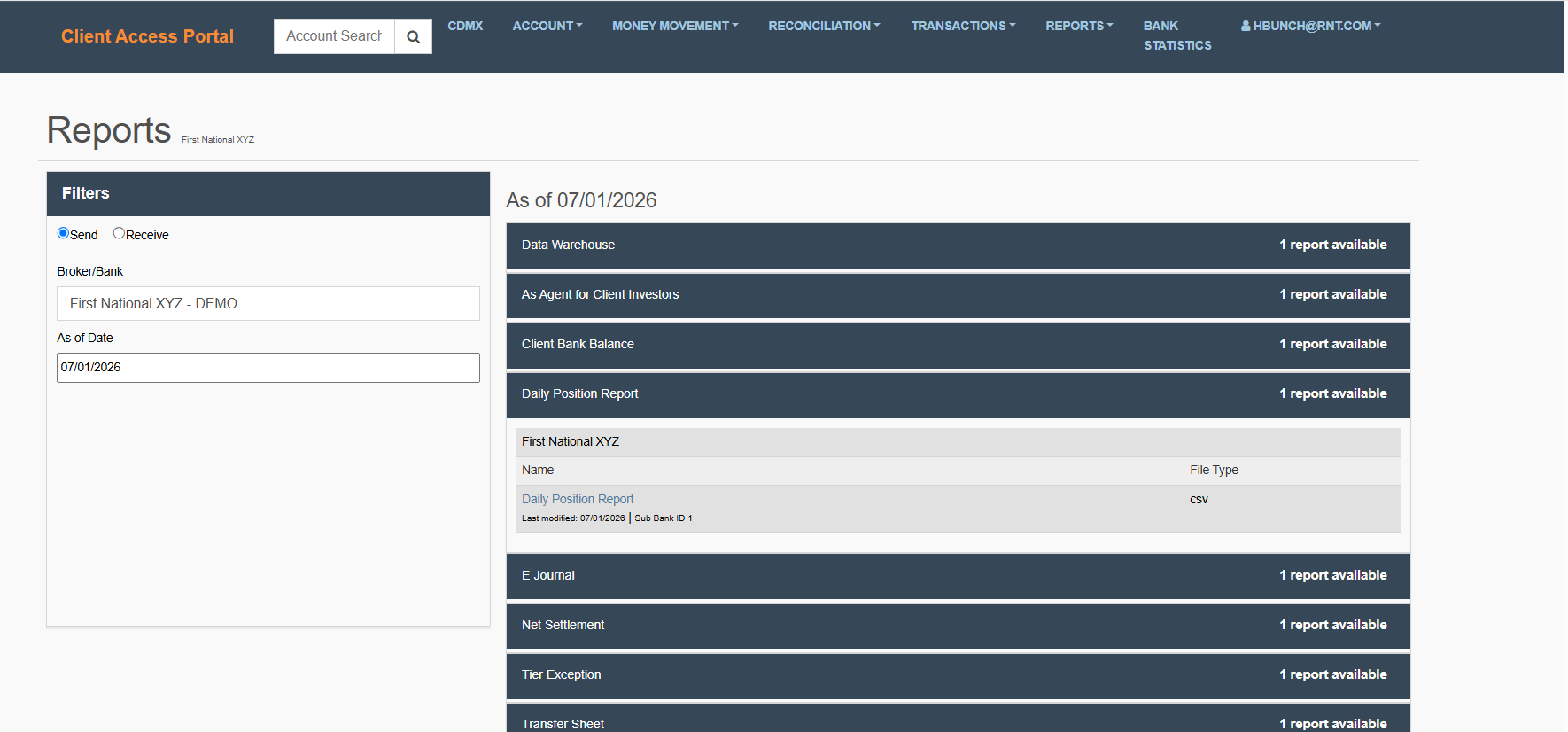Click the 'File Type' column header

point(1214,471)
